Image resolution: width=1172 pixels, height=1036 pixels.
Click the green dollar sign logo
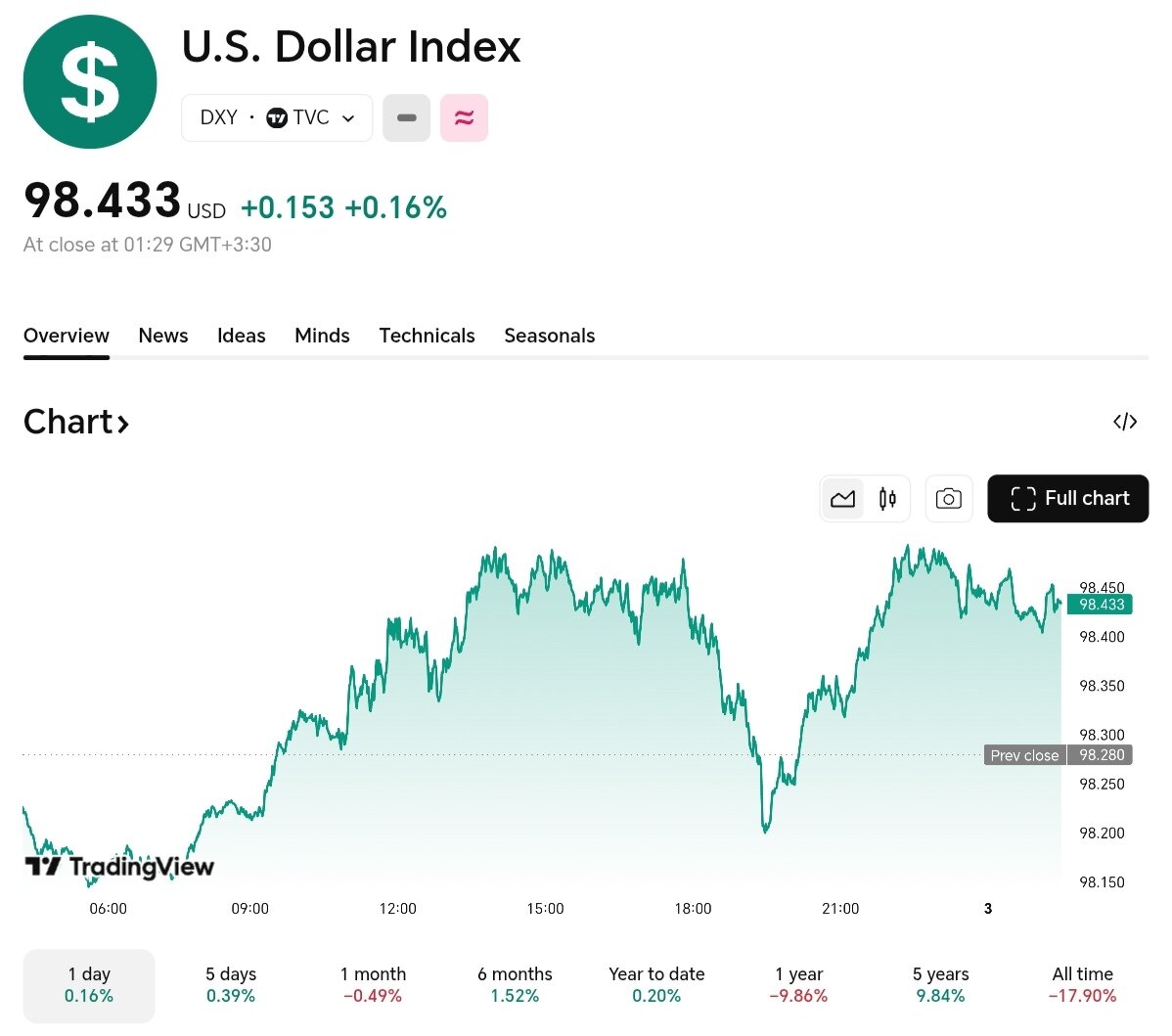point(90,82)
